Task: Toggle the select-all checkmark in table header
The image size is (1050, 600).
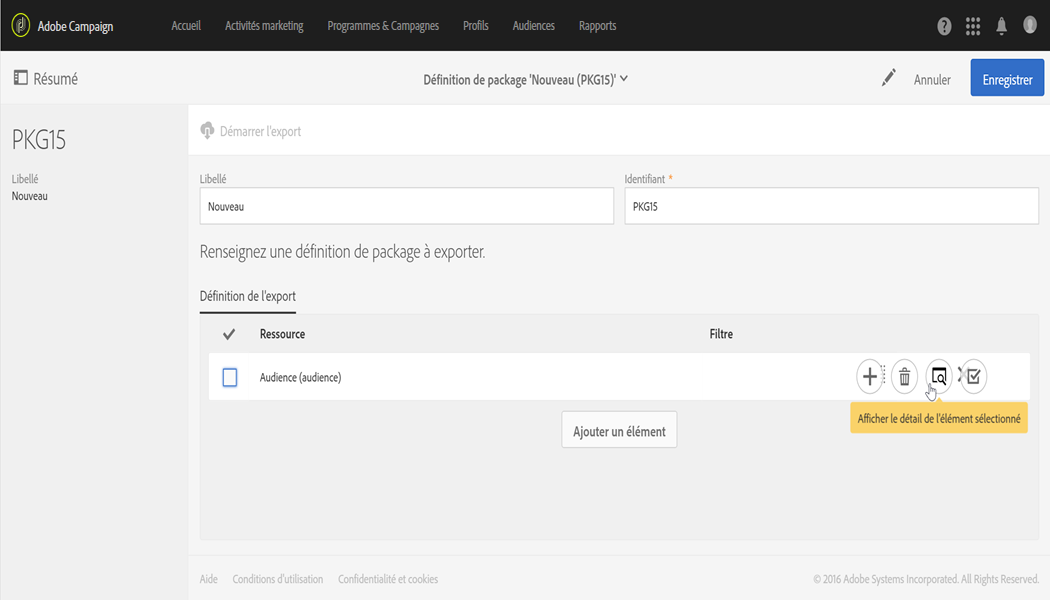Action: (228, 334)
